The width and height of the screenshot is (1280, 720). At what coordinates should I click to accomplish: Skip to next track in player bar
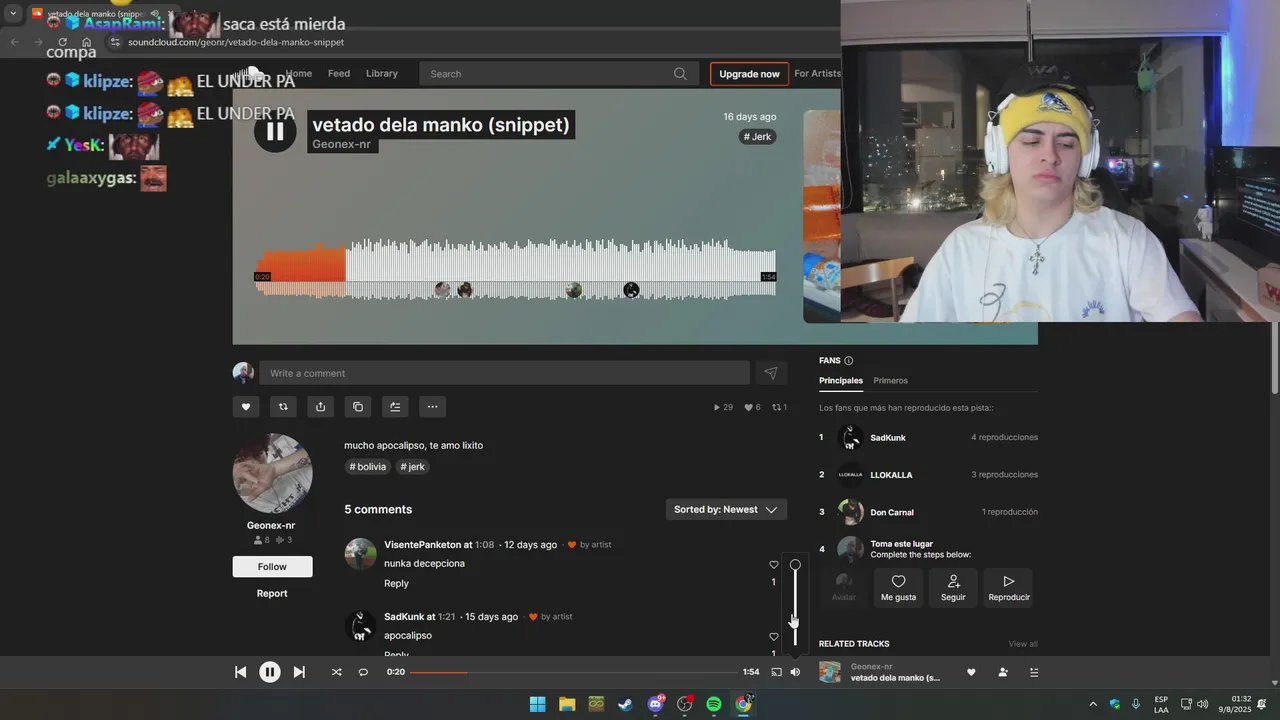299,672
